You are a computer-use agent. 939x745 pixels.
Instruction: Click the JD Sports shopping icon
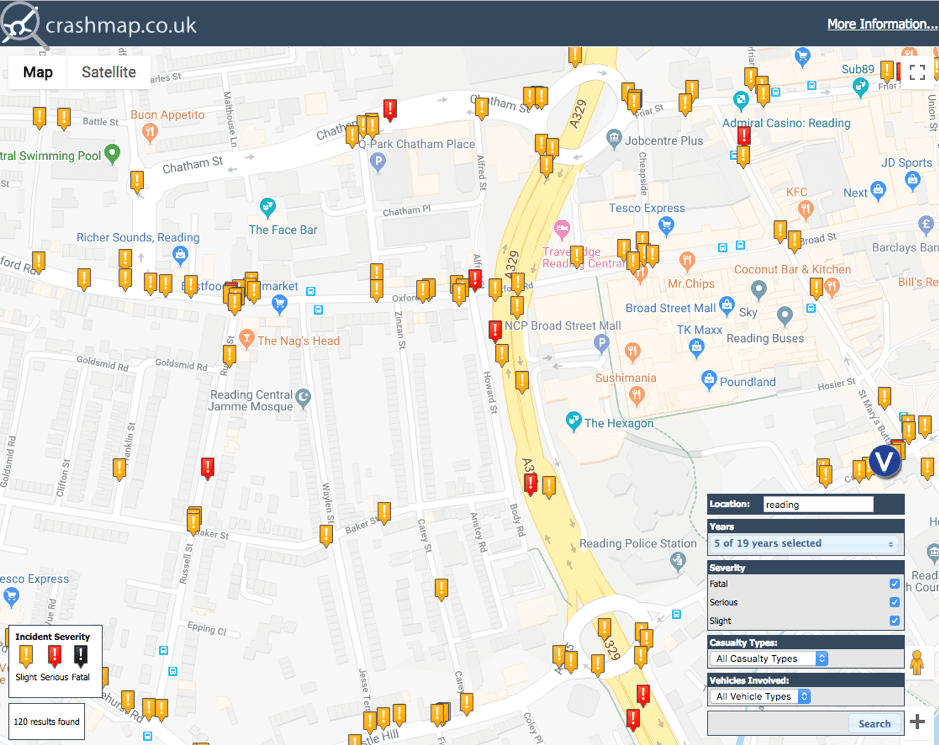click(x=913, y=180)
